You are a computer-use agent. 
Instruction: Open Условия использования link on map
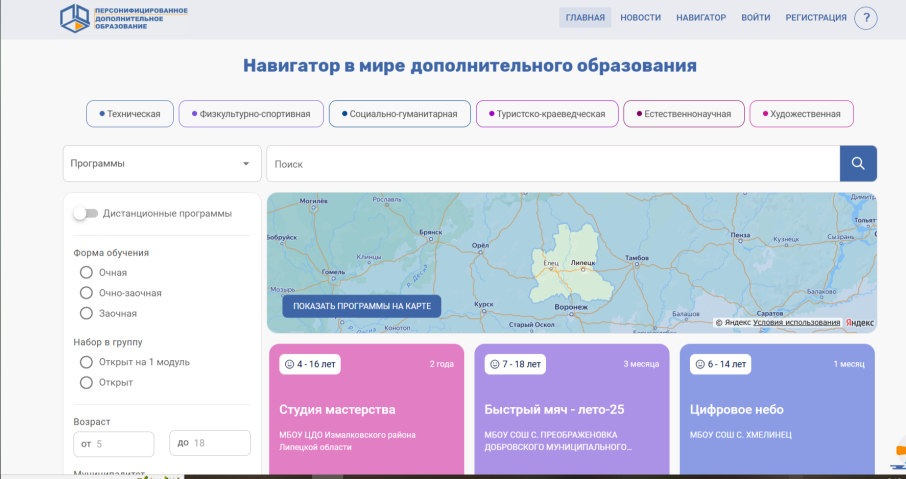[796, 322]
